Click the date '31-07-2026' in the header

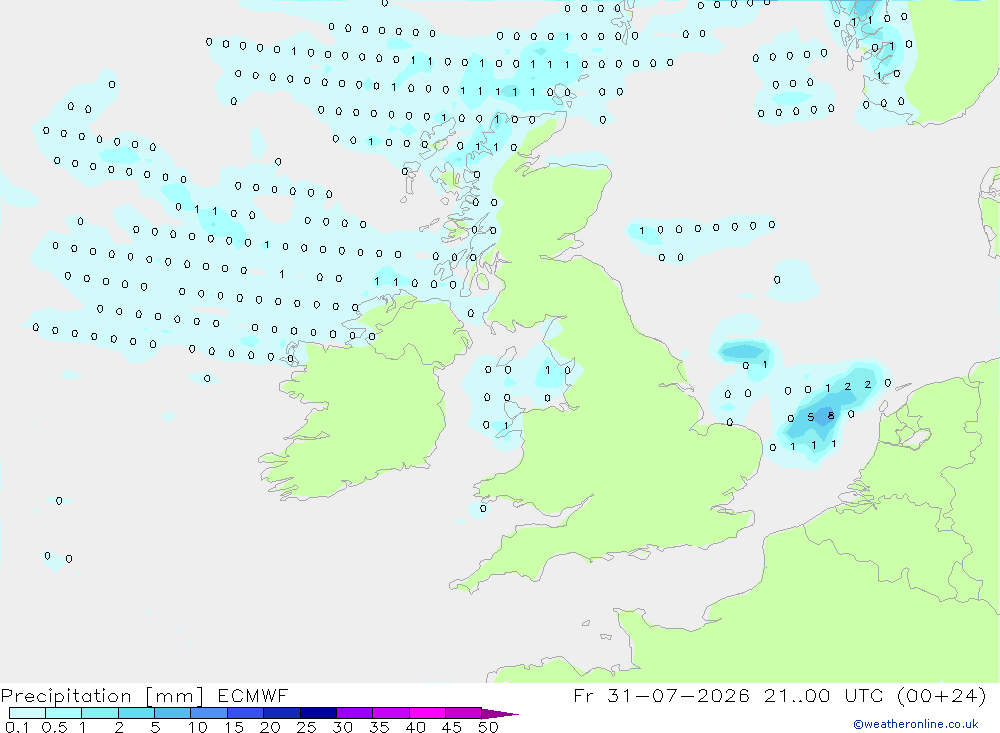pyautogui.click(x=678, y=695)
